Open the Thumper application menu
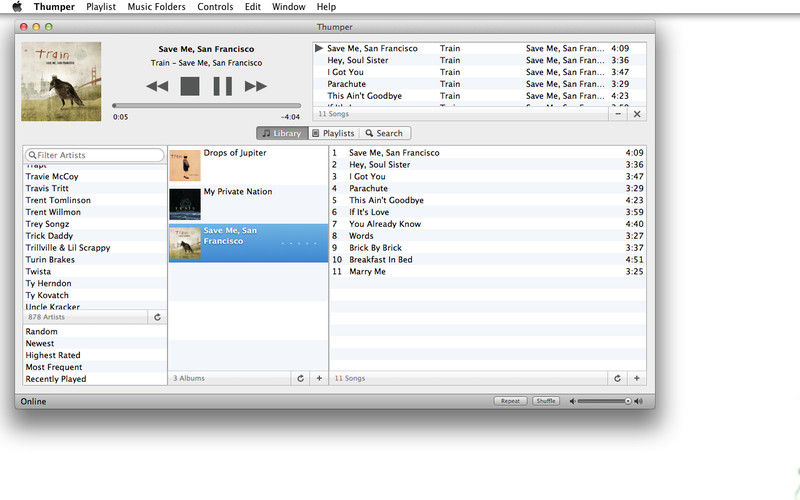Viewport: 800px width, 500px height. coord(54,7)
